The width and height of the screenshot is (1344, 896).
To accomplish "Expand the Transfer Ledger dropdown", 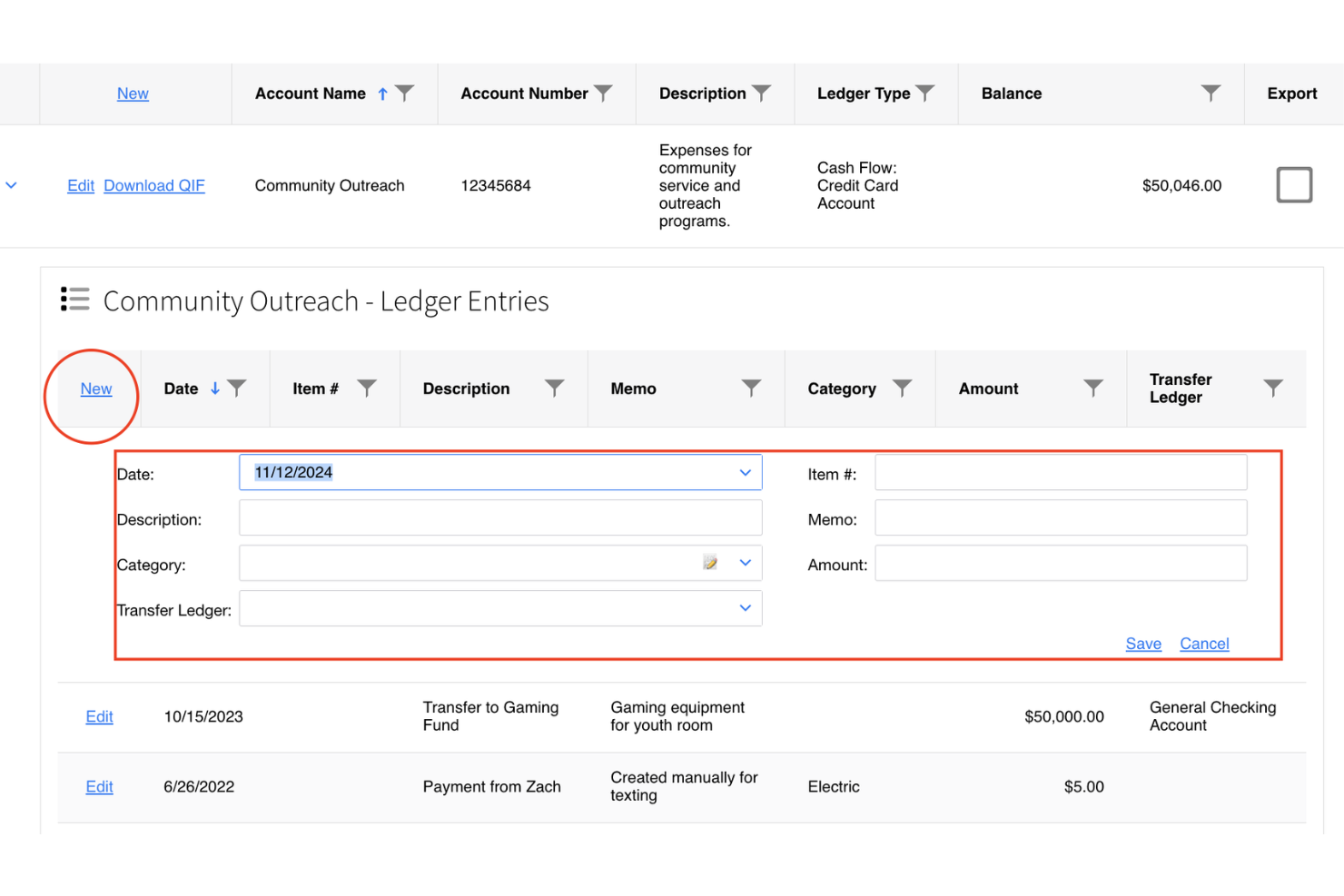I will click(745, 608).
